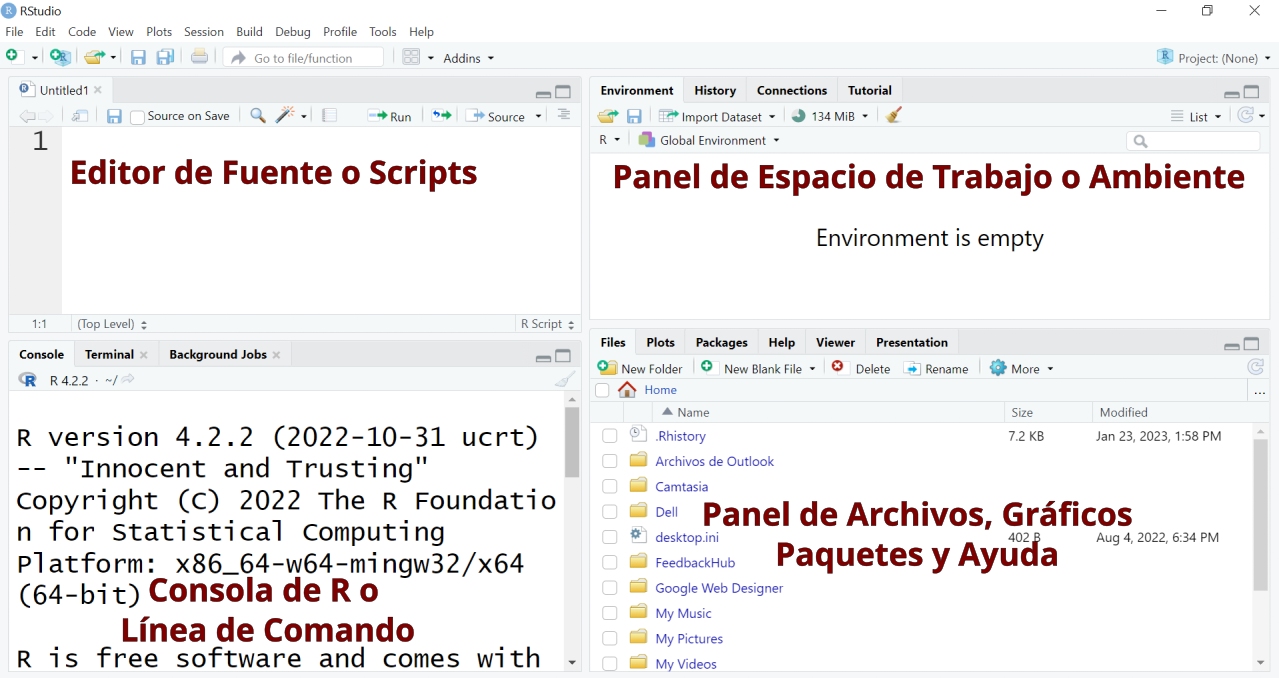Save the script using the save icon
1279x678 pixels.
tap(113, 115)
